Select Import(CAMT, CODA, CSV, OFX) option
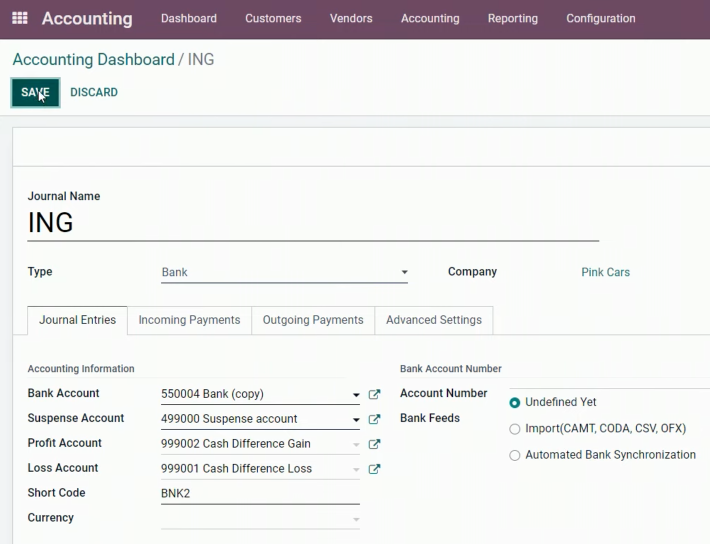The height and width of the screenshot is (544, 710). [x=514, y=428]
